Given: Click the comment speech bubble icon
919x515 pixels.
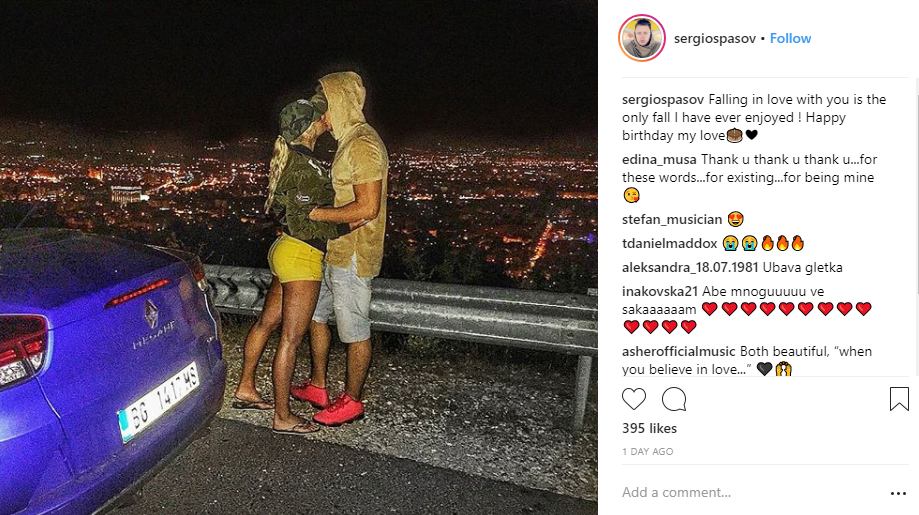Looking at the screenshot, I should click(674, 399).
